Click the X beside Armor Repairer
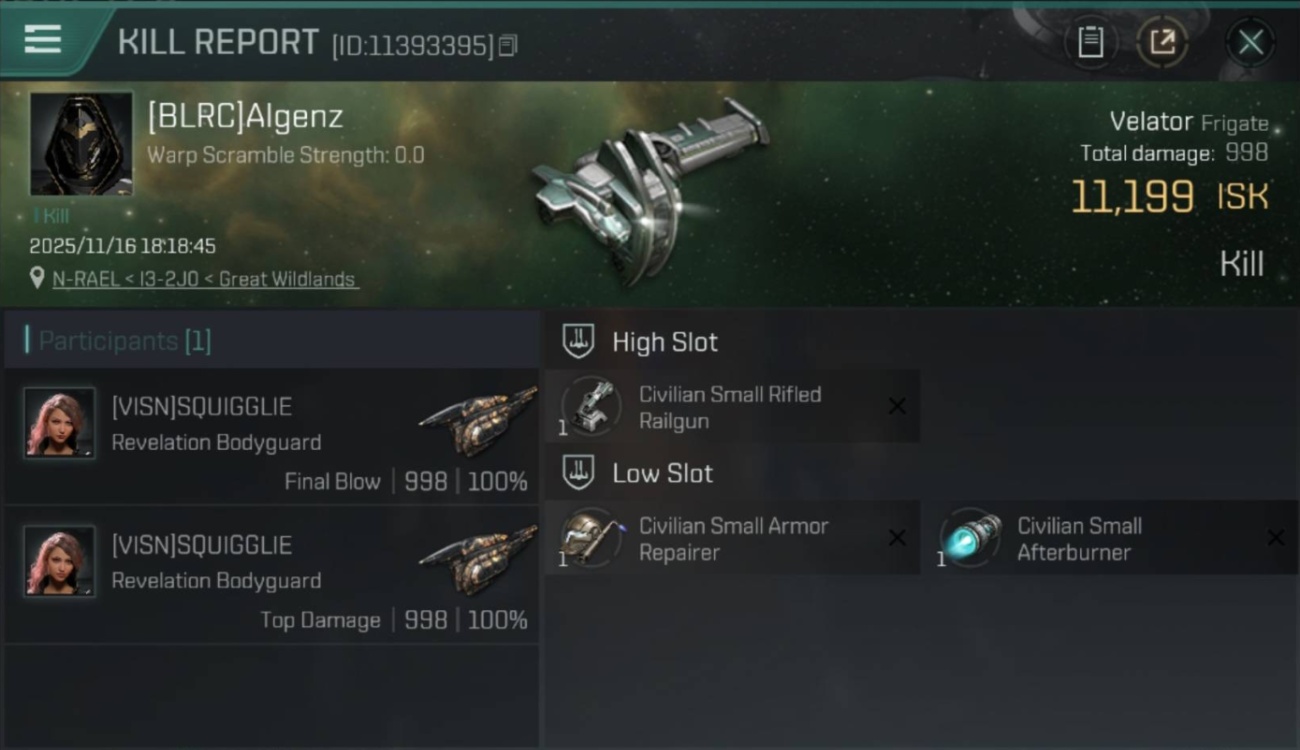This screenshot has width=1300, height=750. tap(897, 538)
